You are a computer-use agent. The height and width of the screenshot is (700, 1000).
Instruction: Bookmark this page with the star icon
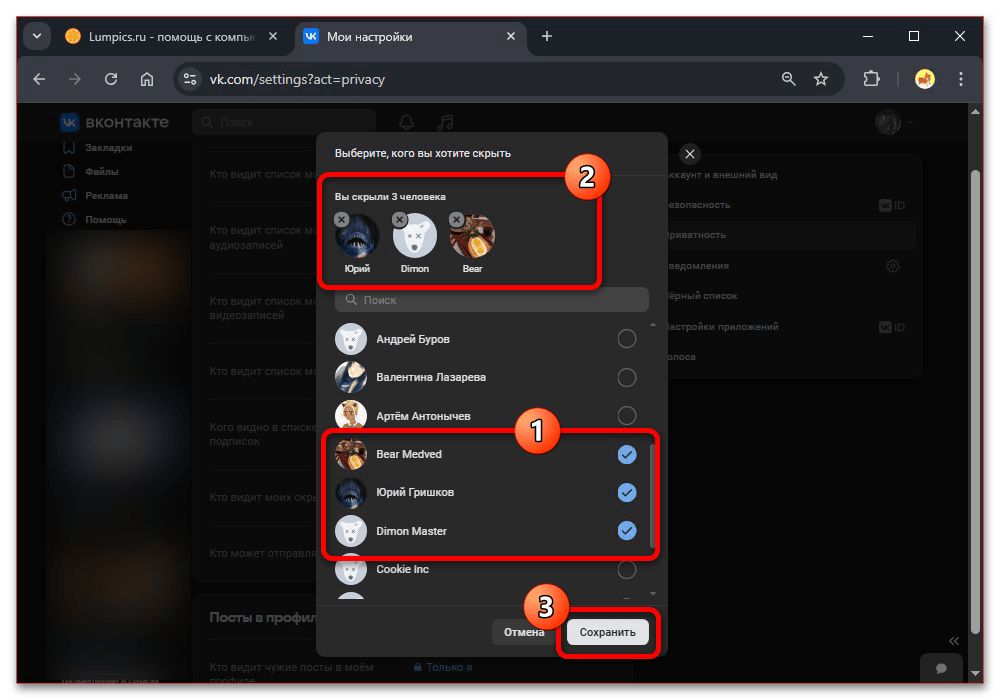click(821, 79)
